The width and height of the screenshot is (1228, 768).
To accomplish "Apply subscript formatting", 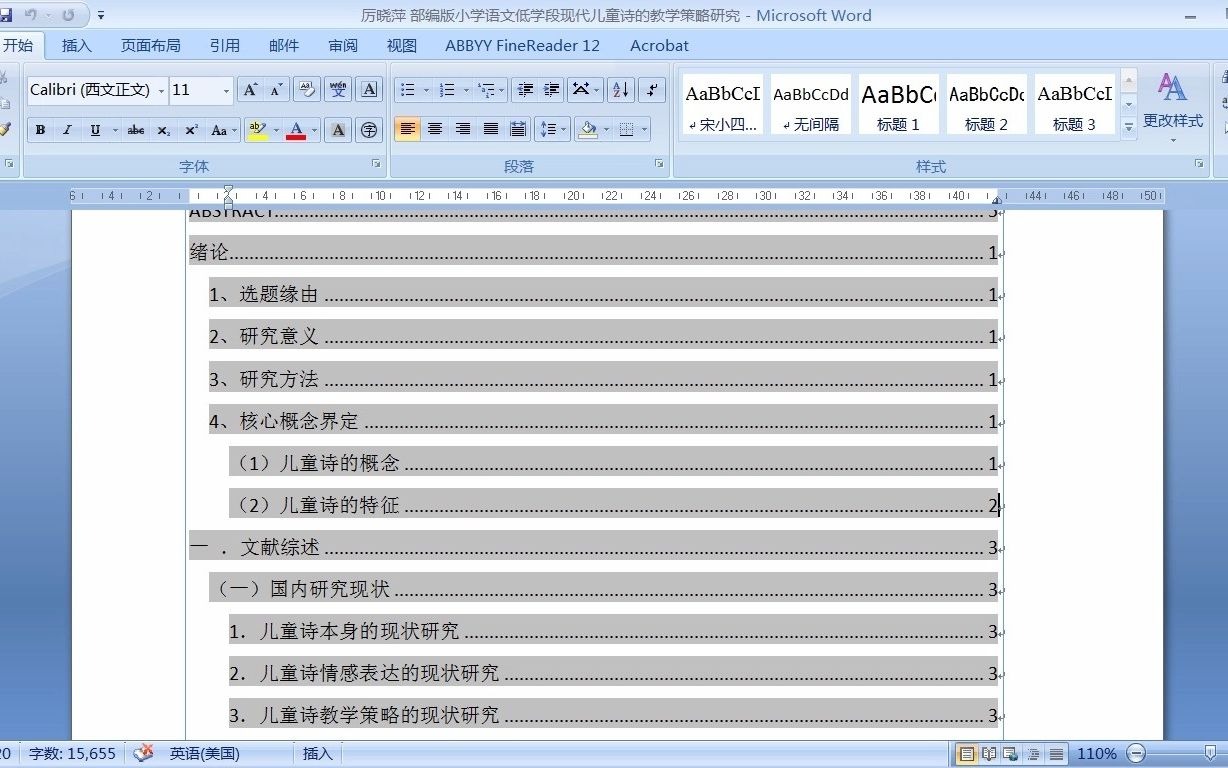I will pos(163,129).
